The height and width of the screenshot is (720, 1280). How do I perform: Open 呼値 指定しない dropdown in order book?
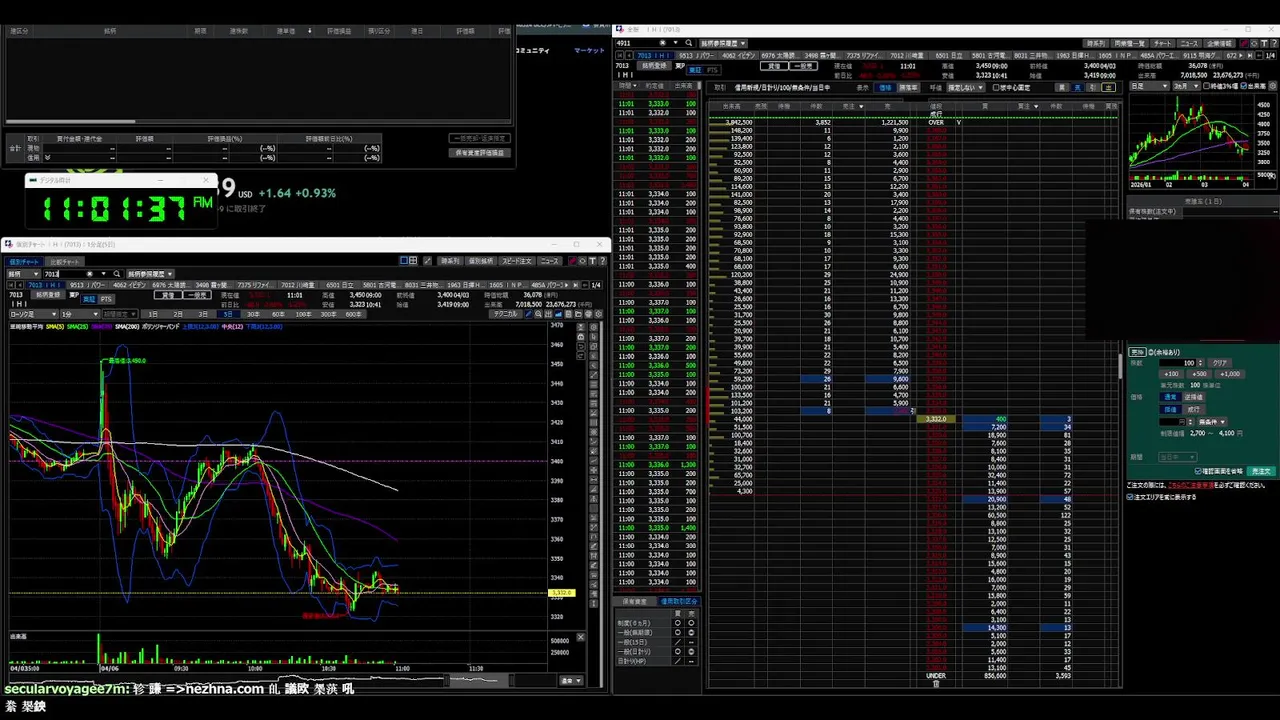pos(966,88)
